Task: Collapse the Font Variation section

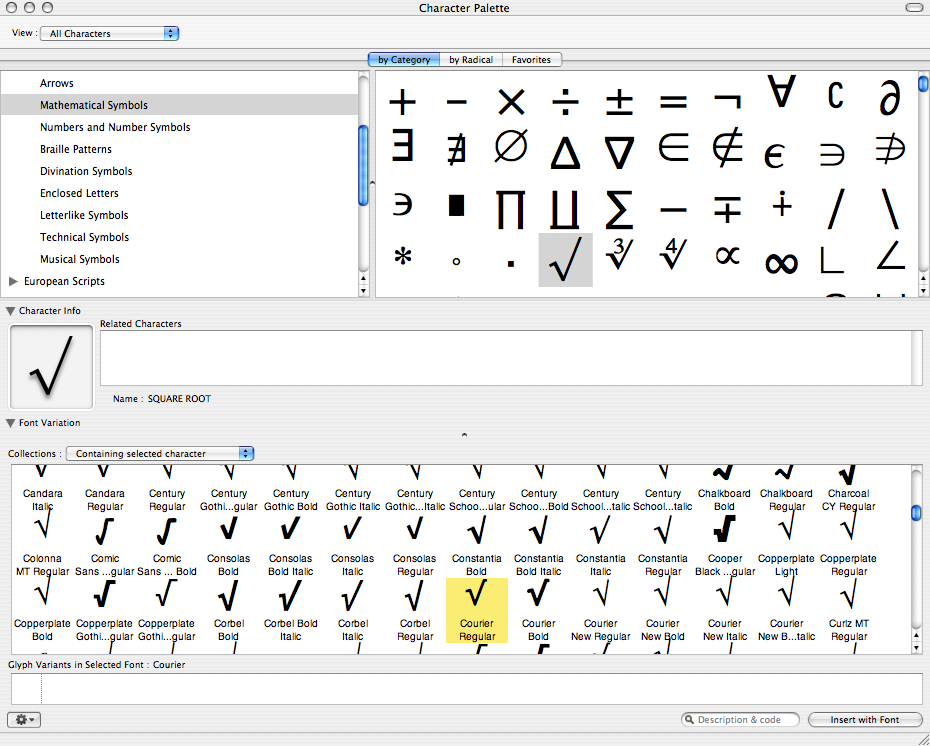Action: pyautogui.click(x=10, y=423)
